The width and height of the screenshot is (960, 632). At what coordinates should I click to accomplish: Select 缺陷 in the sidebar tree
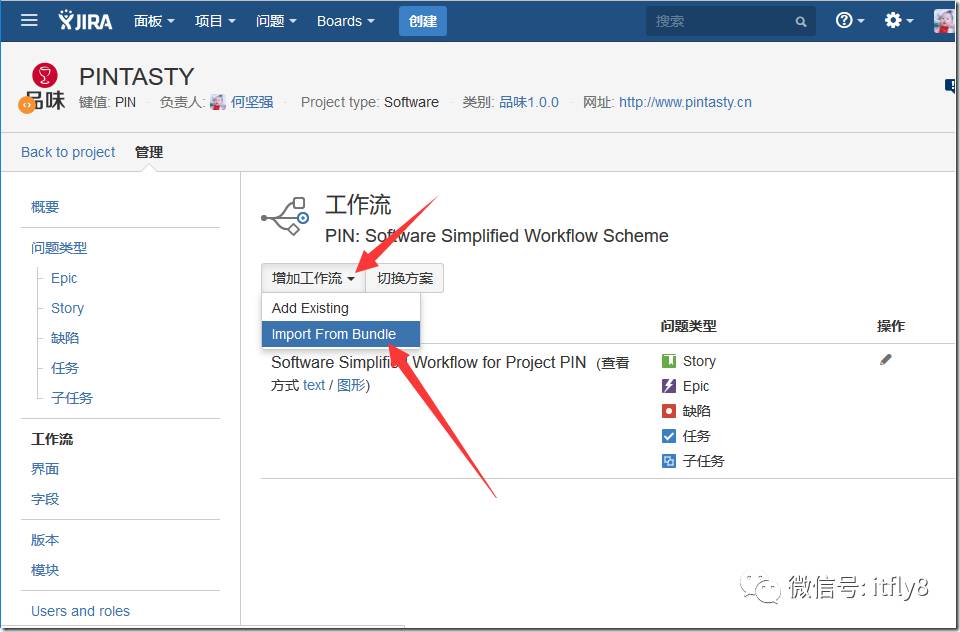65,338
